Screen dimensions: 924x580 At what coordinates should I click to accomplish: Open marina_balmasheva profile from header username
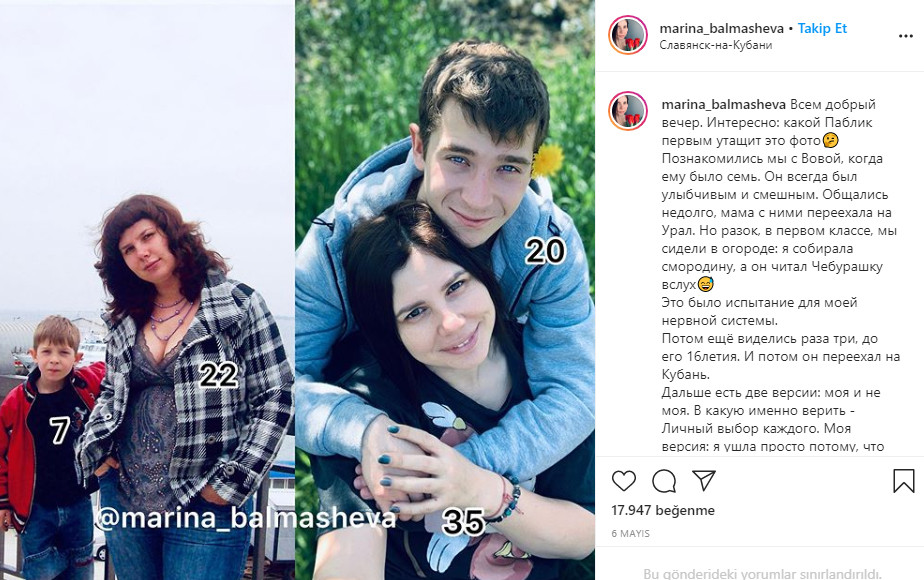click(x=721, y=28)
